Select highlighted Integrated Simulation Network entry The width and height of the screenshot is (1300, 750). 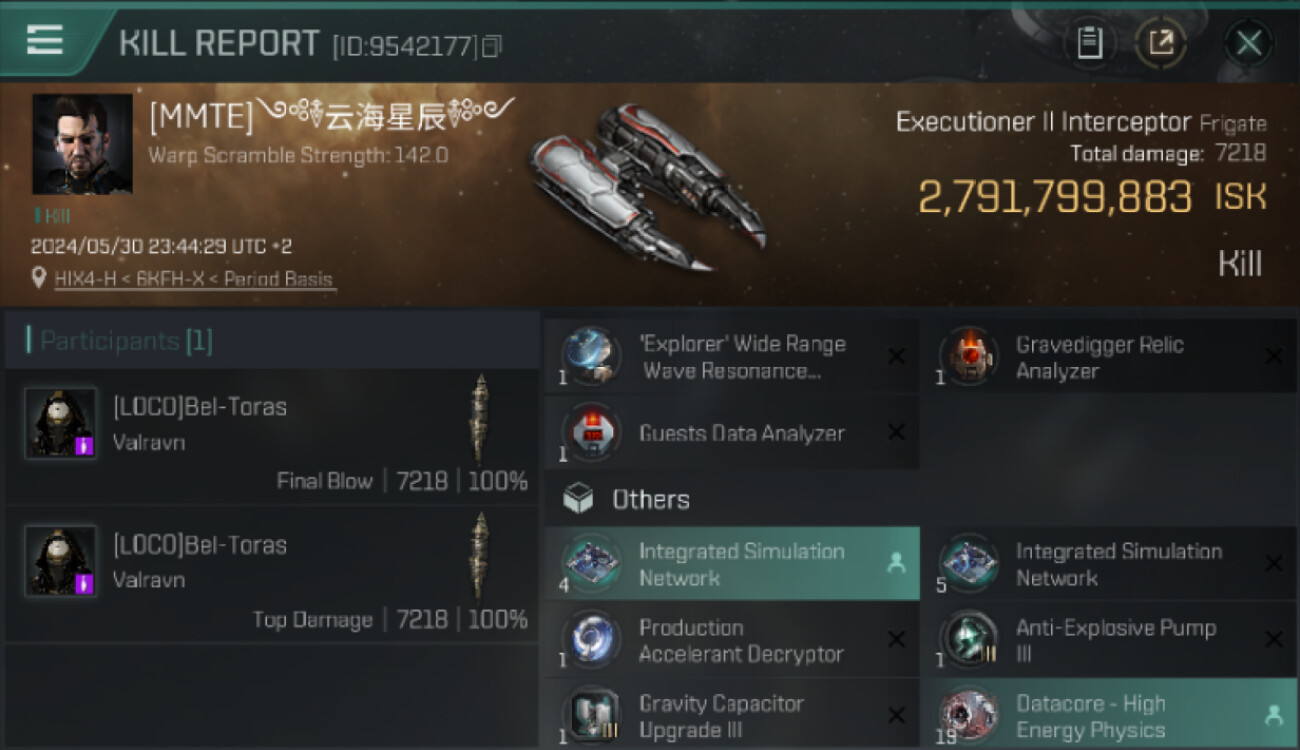tap(732, 564)
